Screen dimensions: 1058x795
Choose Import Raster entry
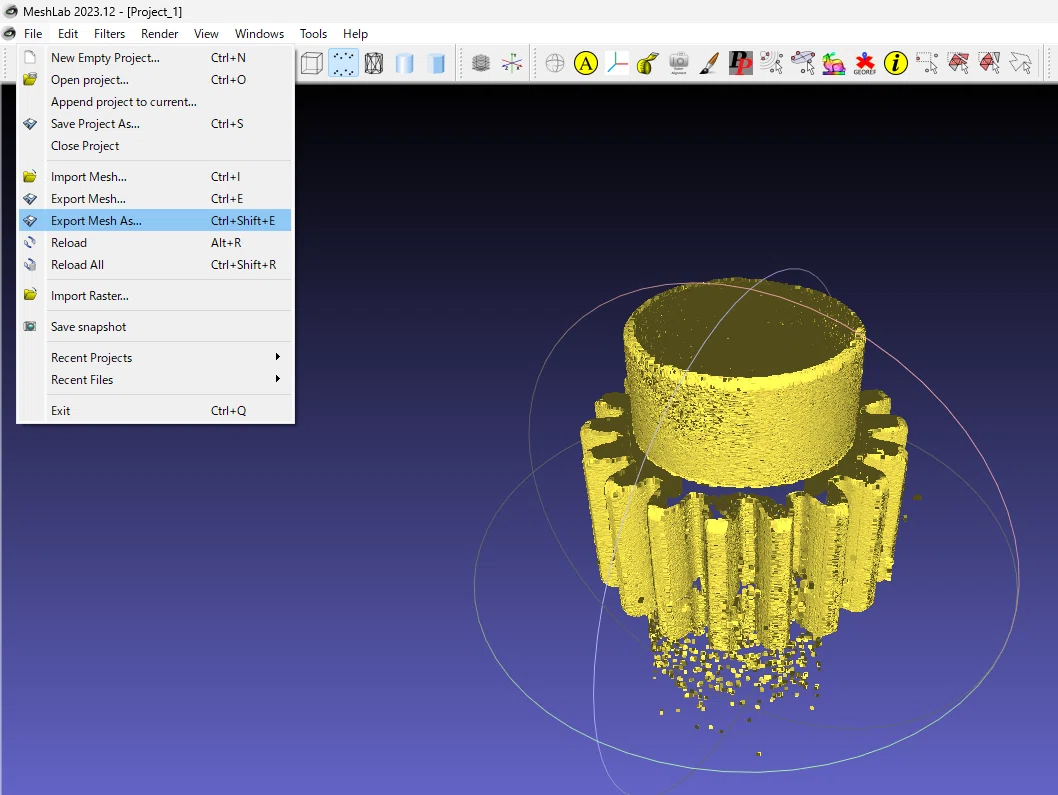(x=155, y=296)
